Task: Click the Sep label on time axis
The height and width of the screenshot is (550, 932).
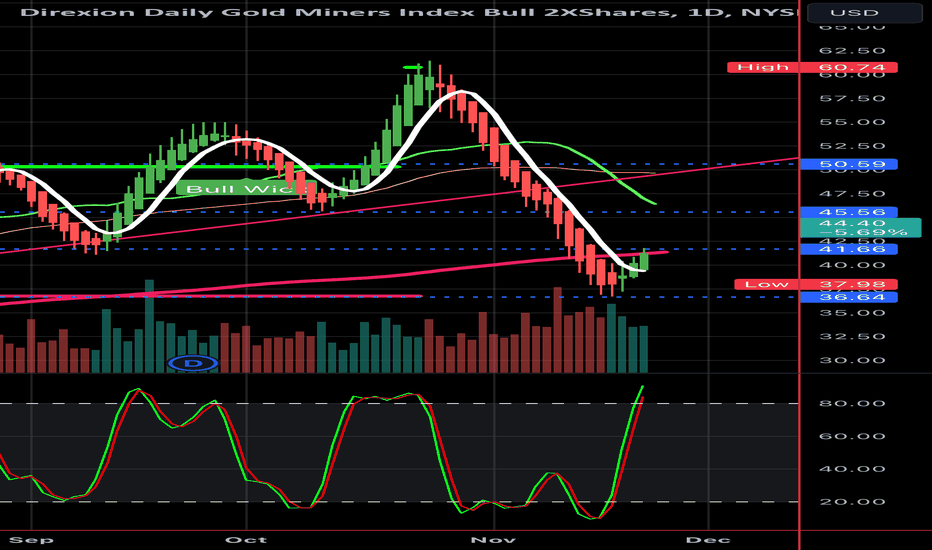Action: pos(32,540)
